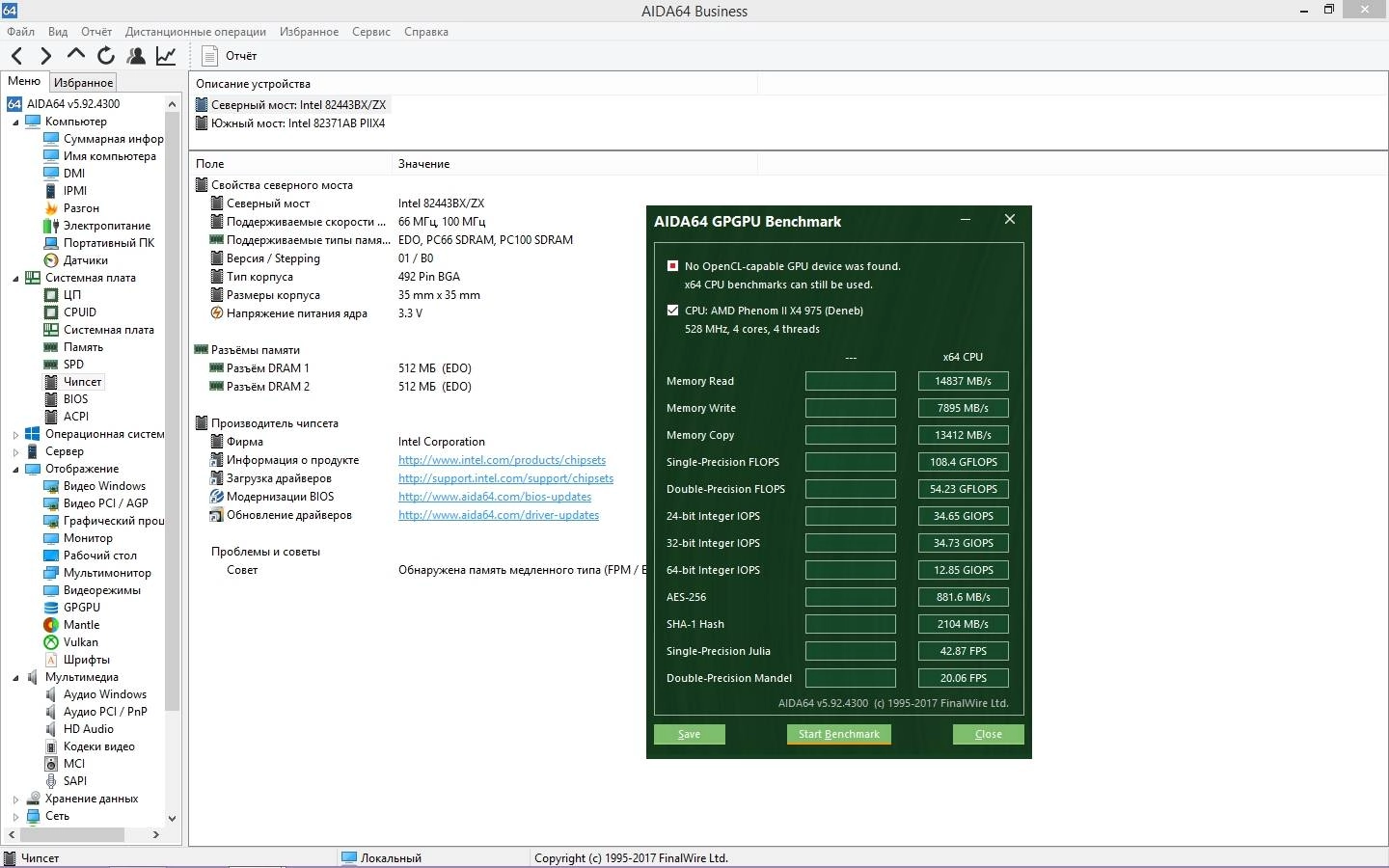
Task: Open the Вид menu
Action: coord(58,32)
